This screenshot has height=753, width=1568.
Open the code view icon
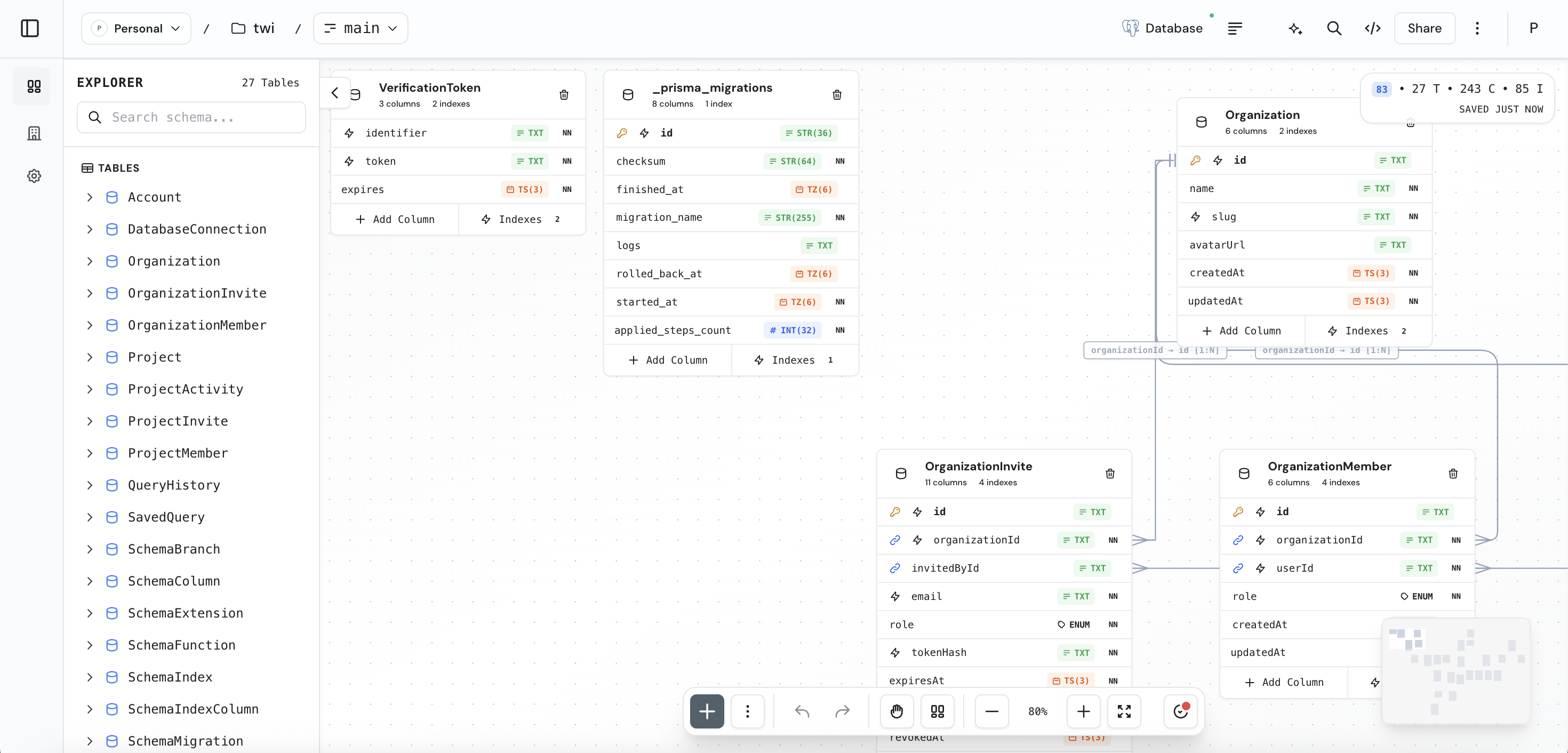1372,29
